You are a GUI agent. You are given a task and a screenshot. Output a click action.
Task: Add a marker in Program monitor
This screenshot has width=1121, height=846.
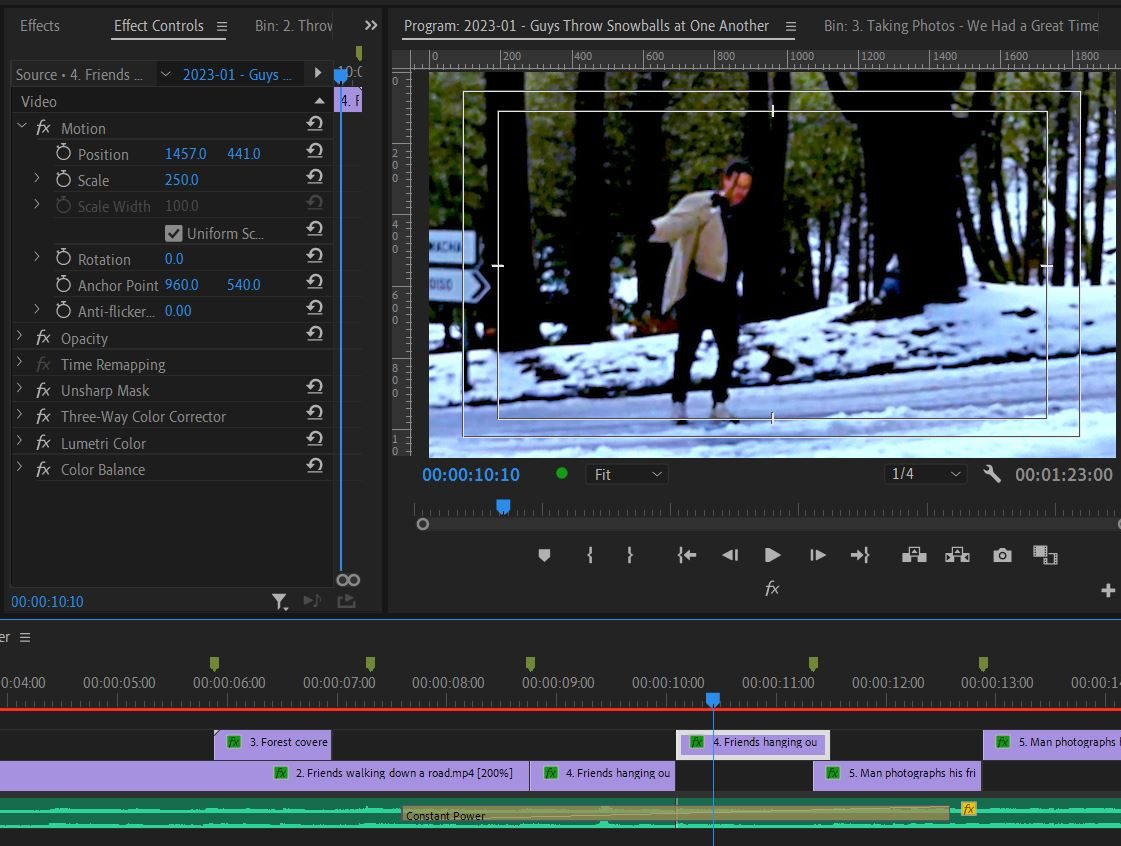coord(544,555)
